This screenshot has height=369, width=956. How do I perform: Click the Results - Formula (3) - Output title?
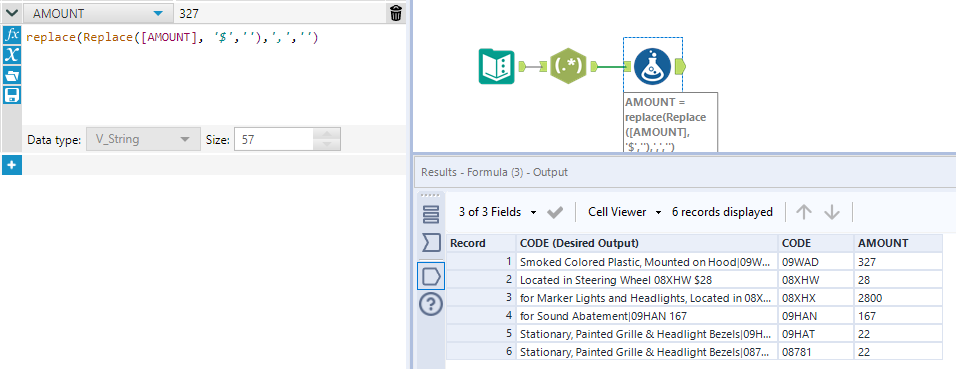(494, 173)
